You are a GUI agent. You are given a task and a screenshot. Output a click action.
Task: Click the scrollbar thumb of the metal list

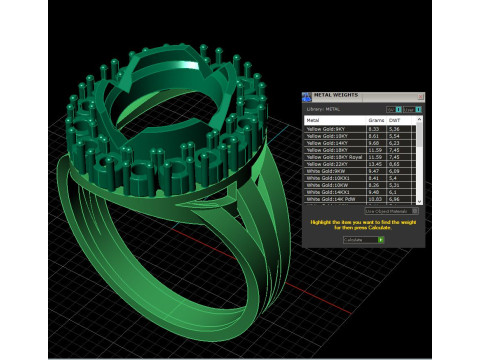click(x=419, y=135)
